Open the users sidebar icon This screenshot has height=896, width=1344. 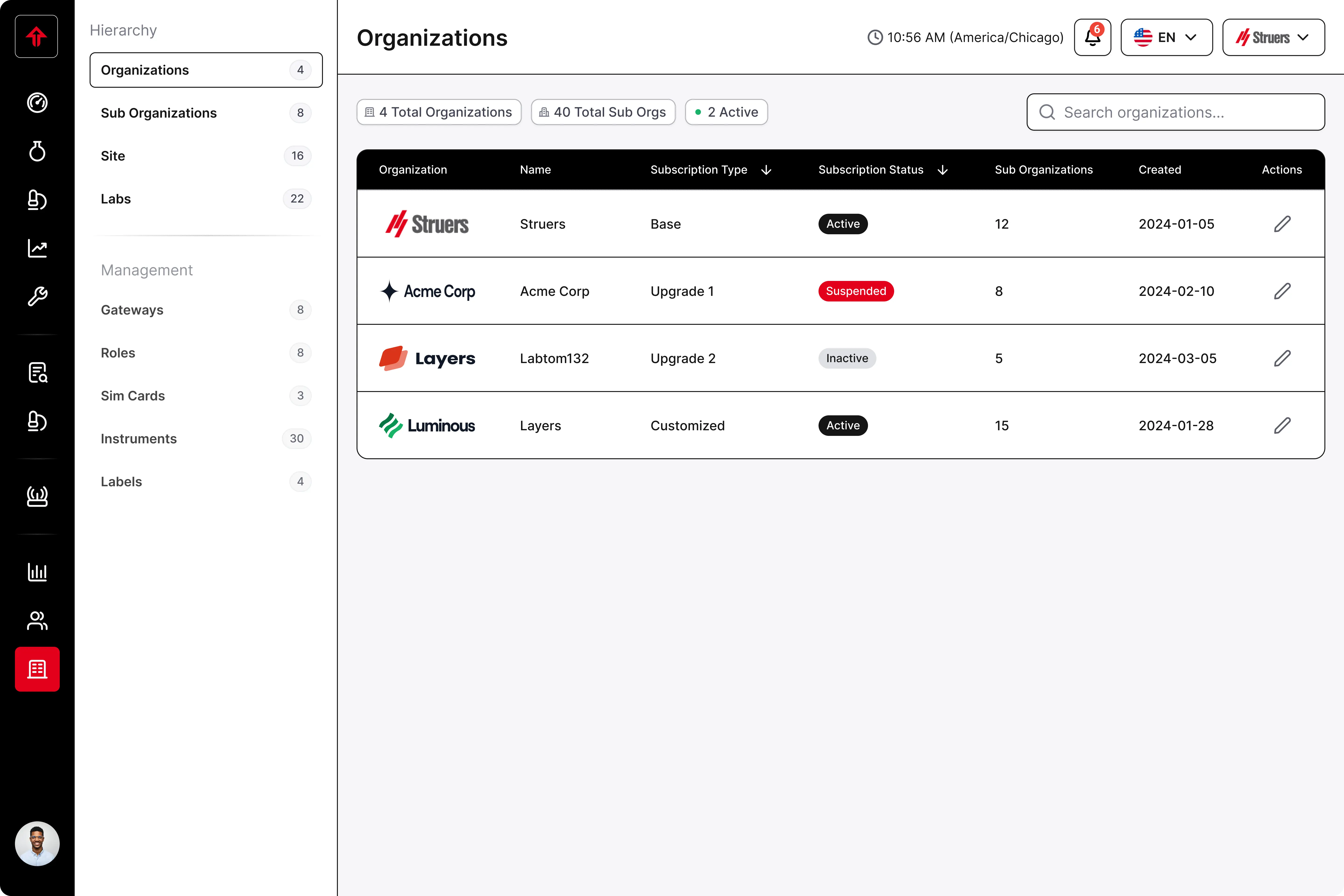pos(37,621)
